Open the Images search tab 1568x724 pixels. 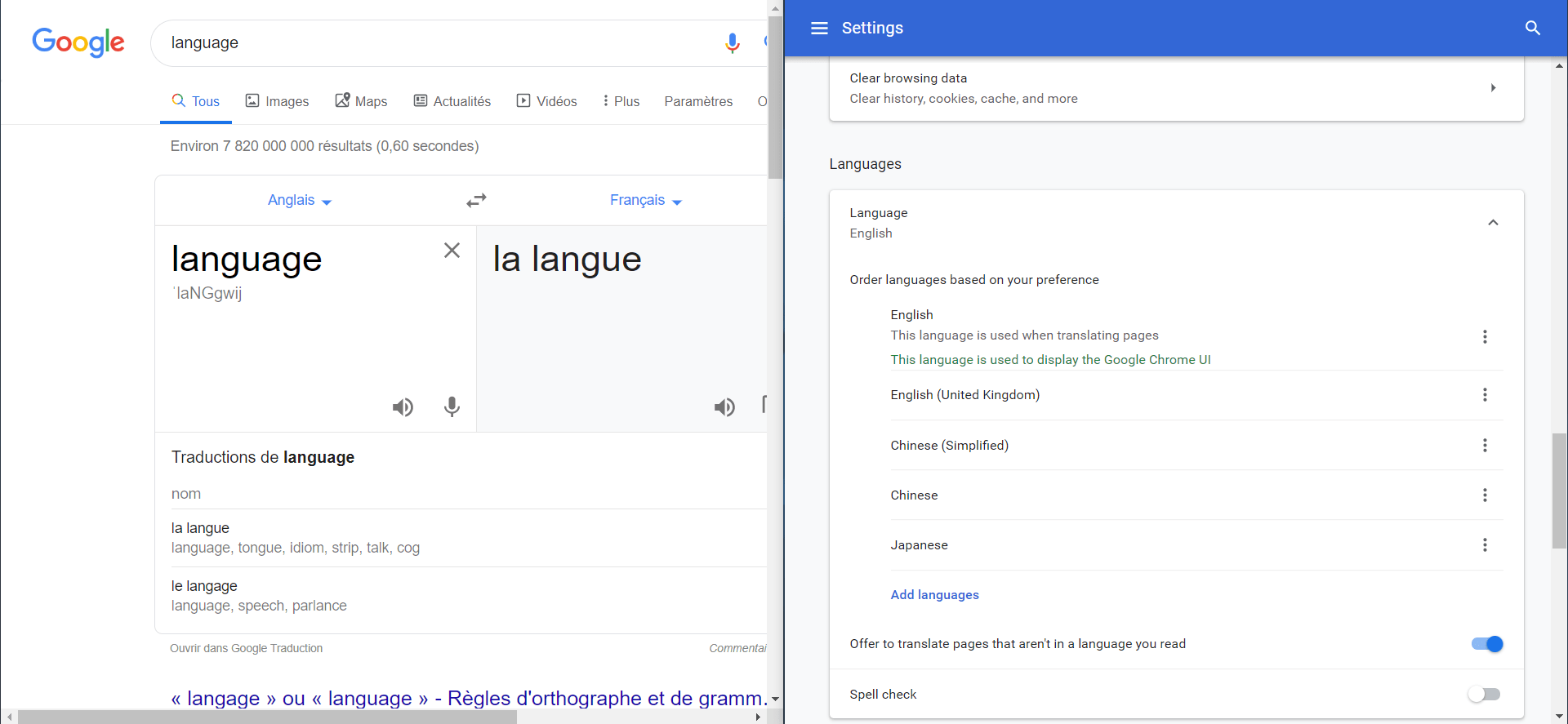pyautogui.click(x=277, y=101)
